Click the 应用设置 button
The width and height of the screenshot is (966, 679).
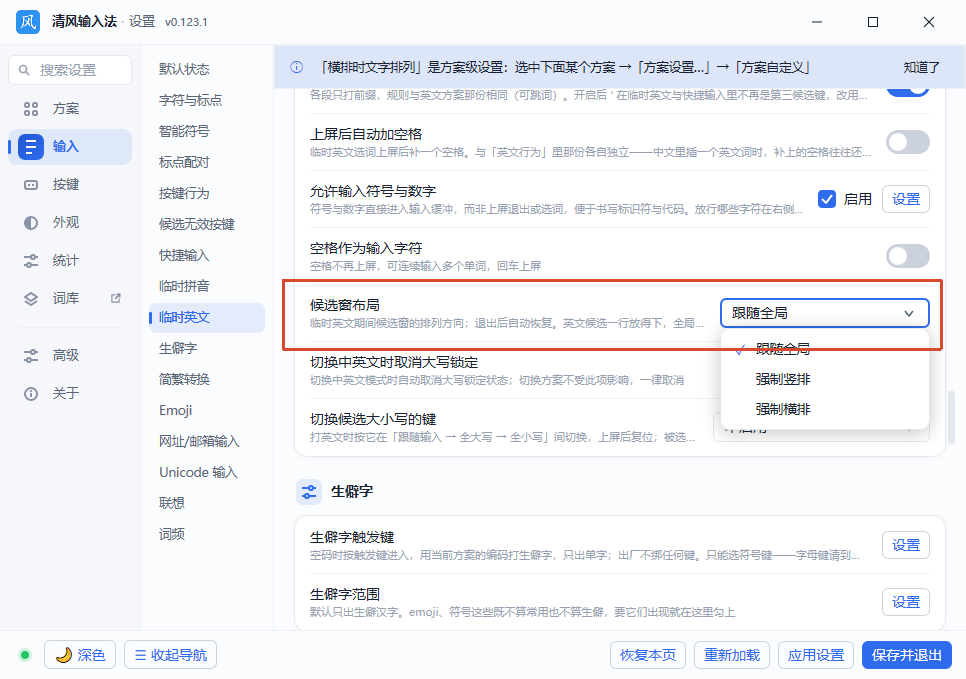click(816, 655)
